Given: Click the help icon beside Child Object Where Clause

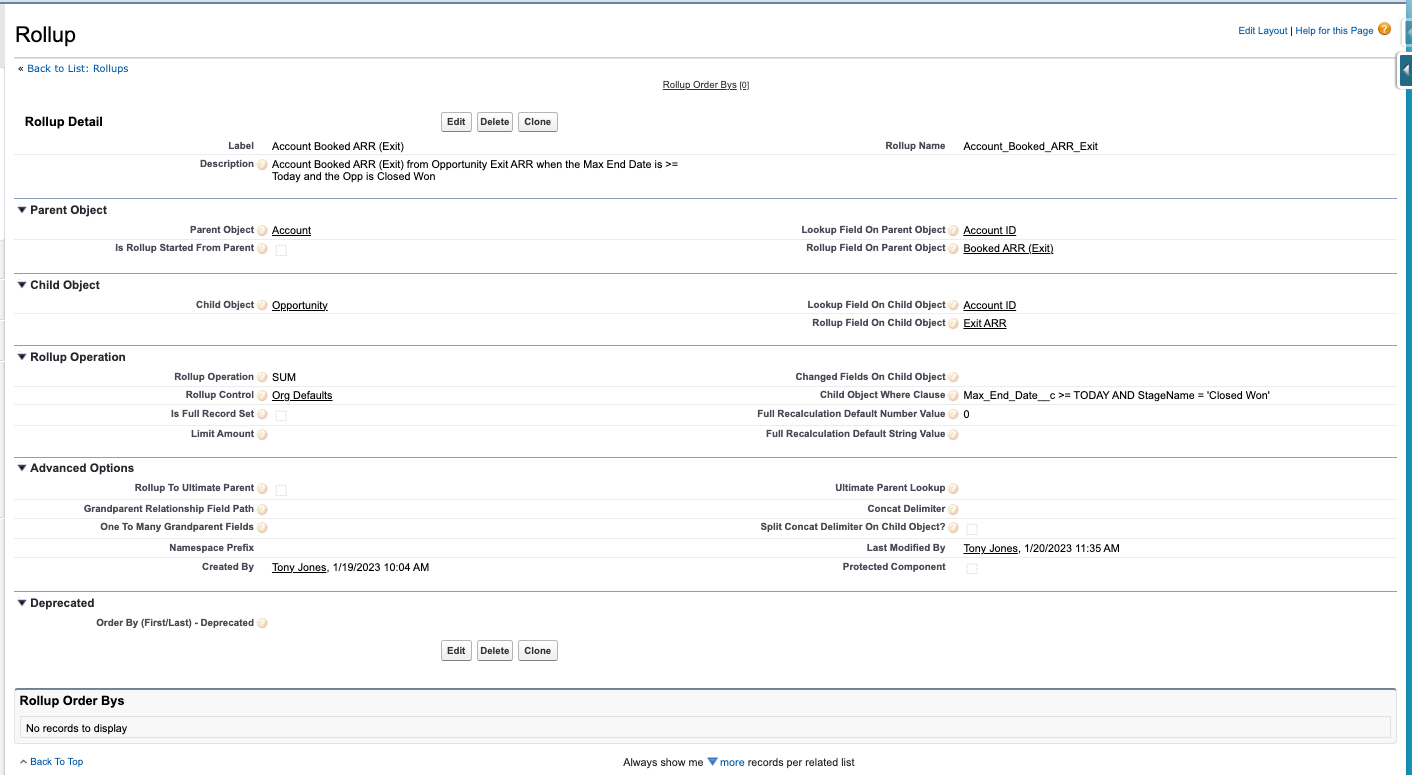Looking at the screenshot, I should click(x=953, y=395).
